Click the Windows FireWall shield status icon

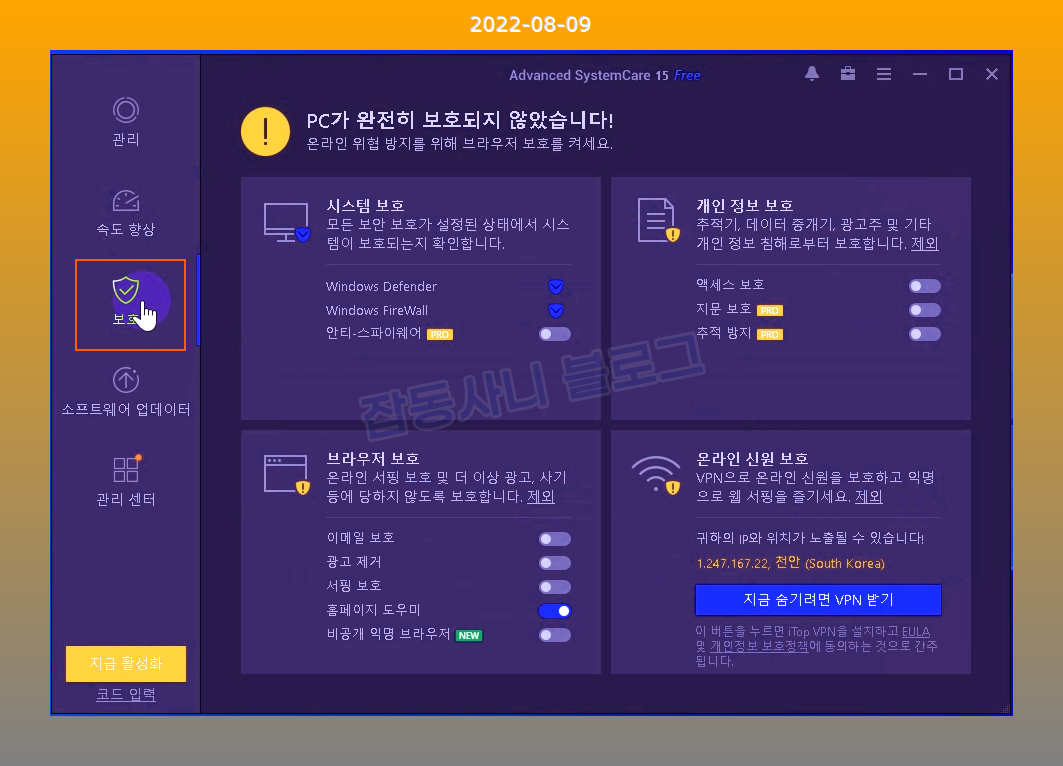(556, 310)
